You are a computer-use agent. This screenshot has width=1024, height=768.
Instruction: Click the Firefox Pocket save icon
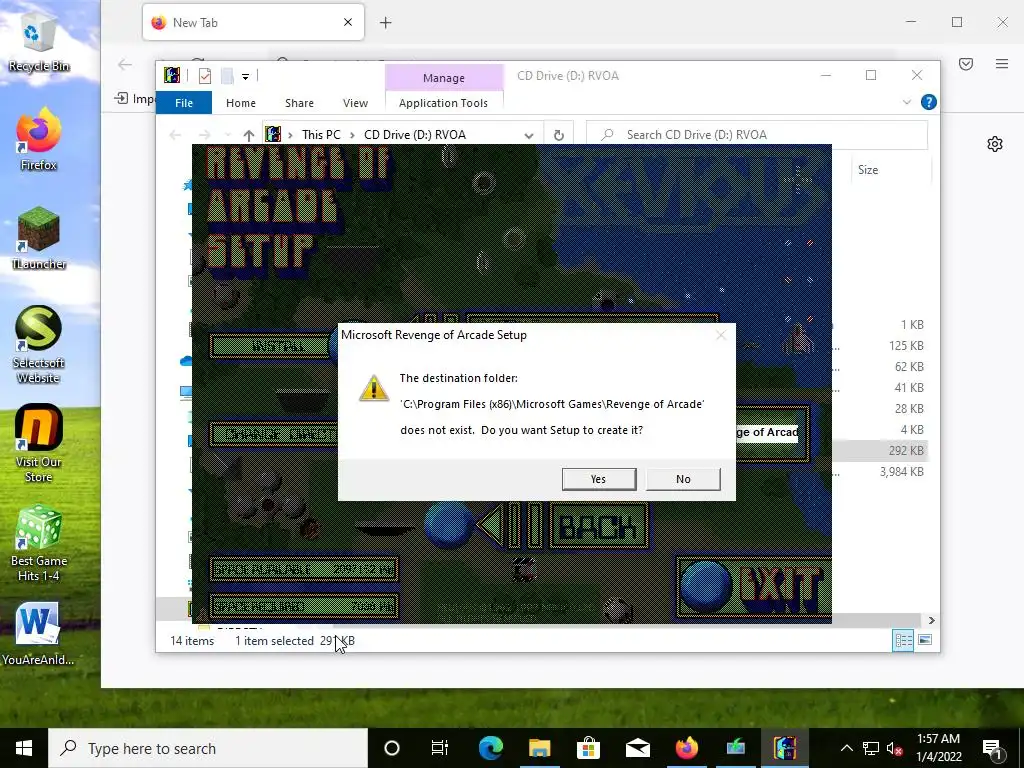[966, 63]
